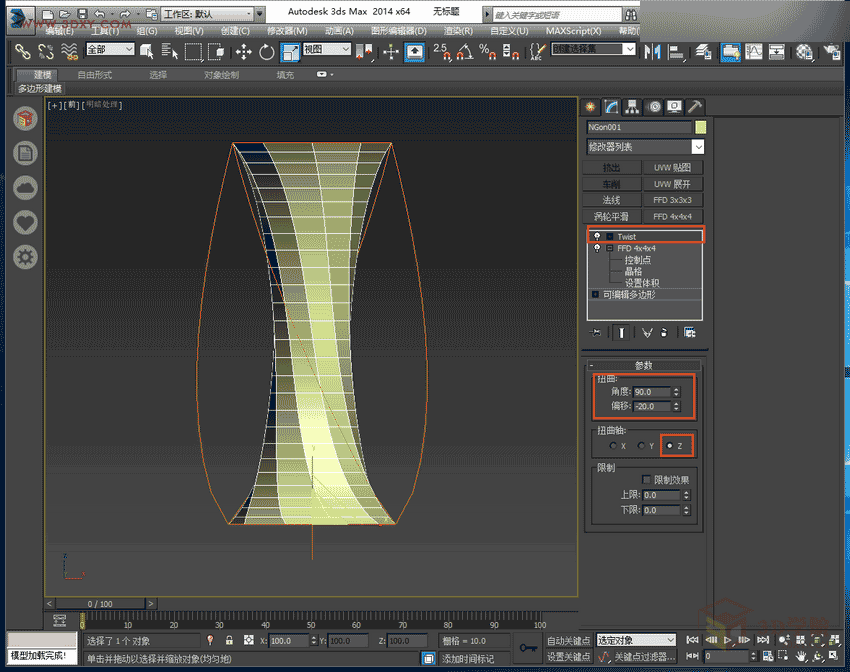Select the X twist axis radio

coord(612,445)
